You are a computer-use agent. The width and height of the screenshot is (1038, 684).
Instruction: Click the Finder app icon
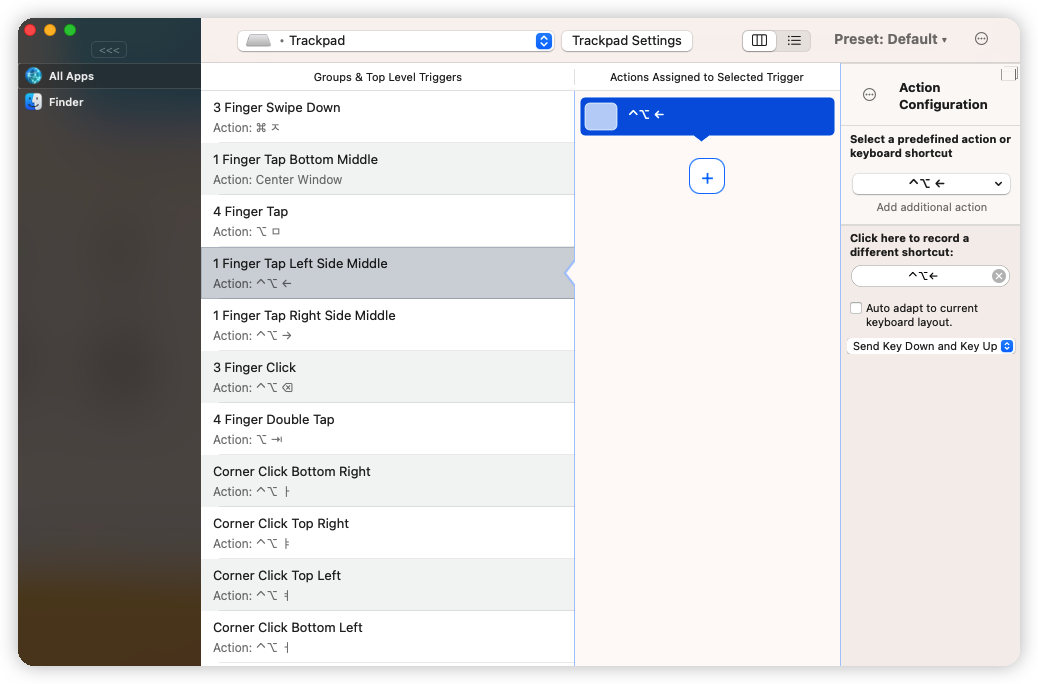pos(34,102)
